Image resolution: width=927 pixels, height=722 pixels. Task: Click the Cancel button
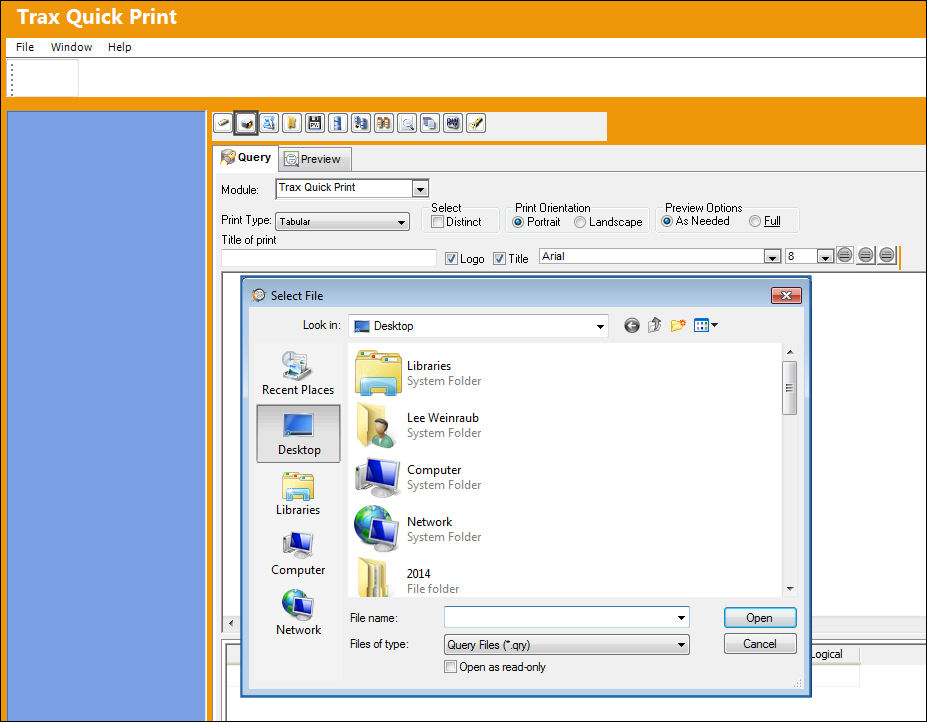[760, 644]
